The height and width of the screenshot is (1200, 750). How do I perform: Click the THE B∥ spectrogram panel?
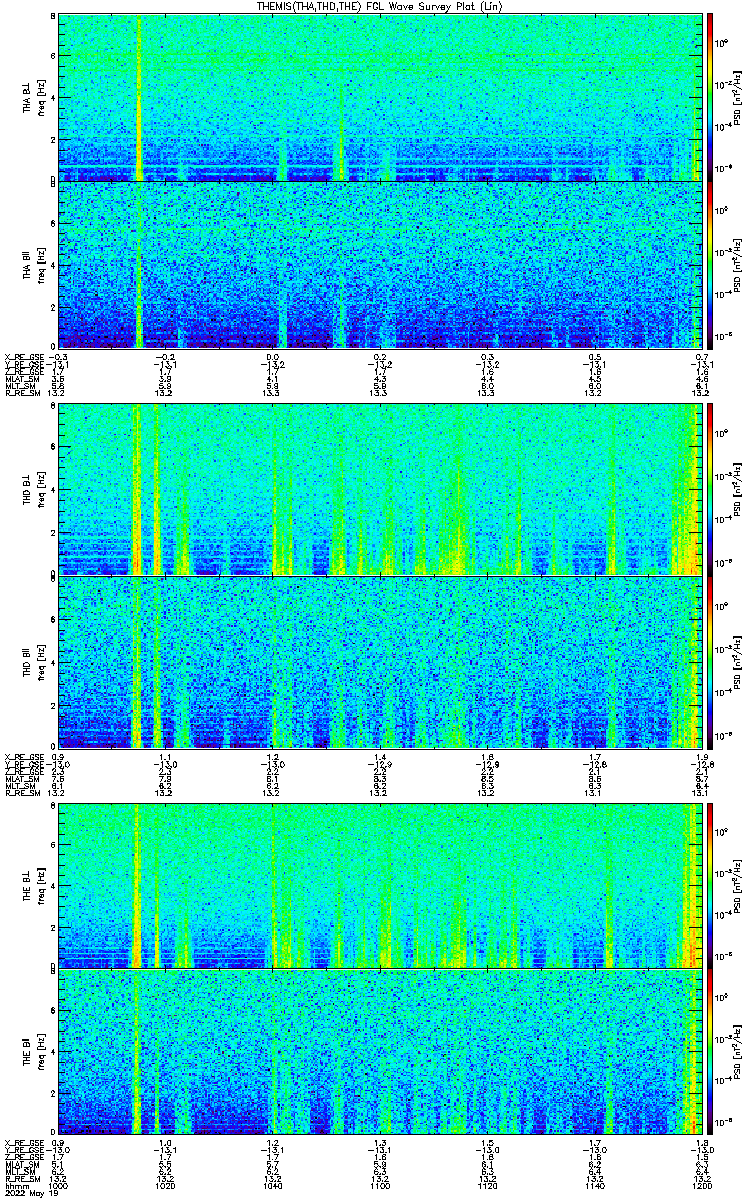[381, 1052]
